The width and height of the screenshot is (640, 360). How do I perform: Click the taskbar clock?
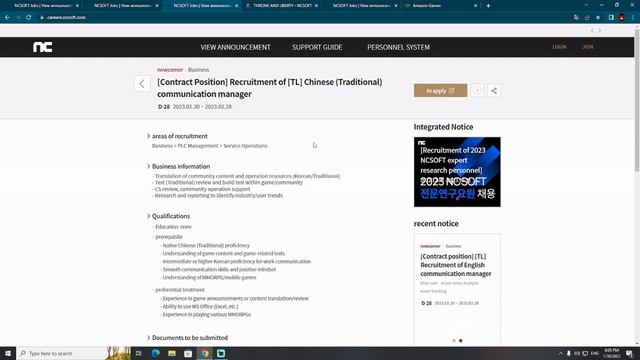pyautogui.click(x=611, y=353)
